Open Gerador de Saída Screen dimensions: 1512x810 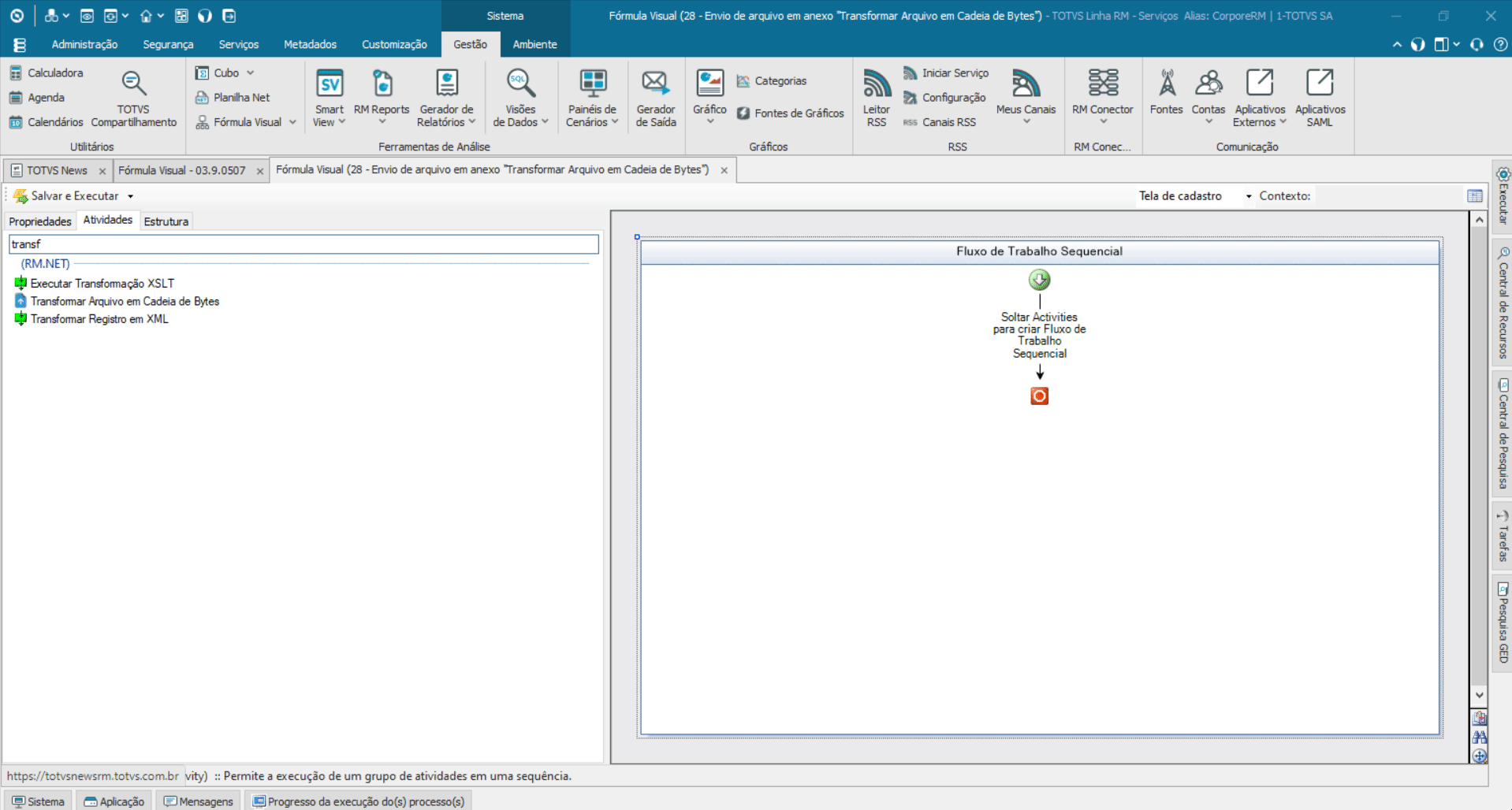click(x=656, y=98)
